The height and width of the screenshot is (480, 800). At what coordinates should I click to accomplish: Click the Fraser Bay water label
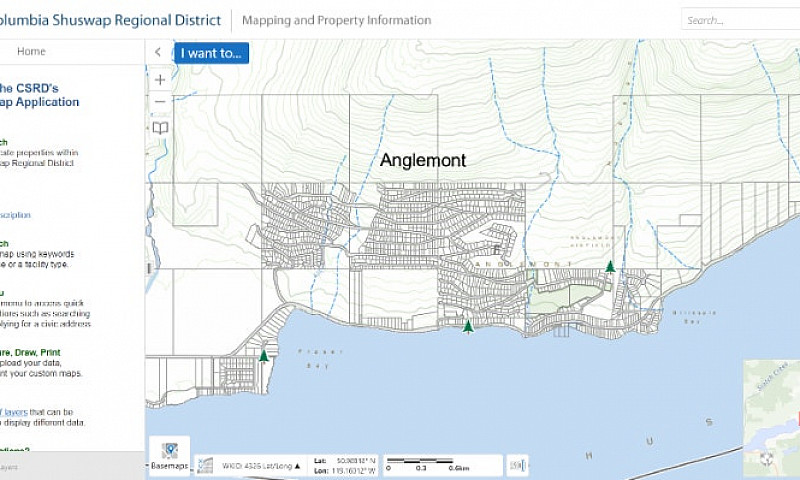tap(320, 359)
